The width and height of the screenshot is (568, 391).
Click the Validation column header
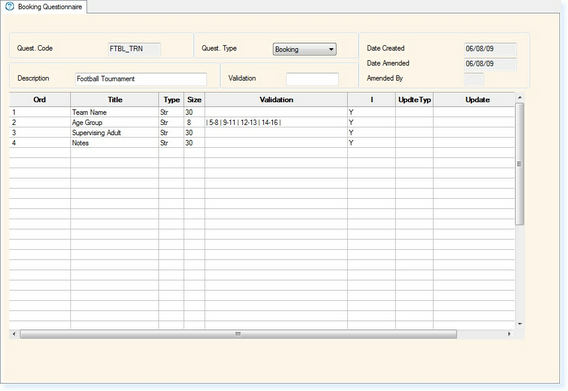point(276,100)
